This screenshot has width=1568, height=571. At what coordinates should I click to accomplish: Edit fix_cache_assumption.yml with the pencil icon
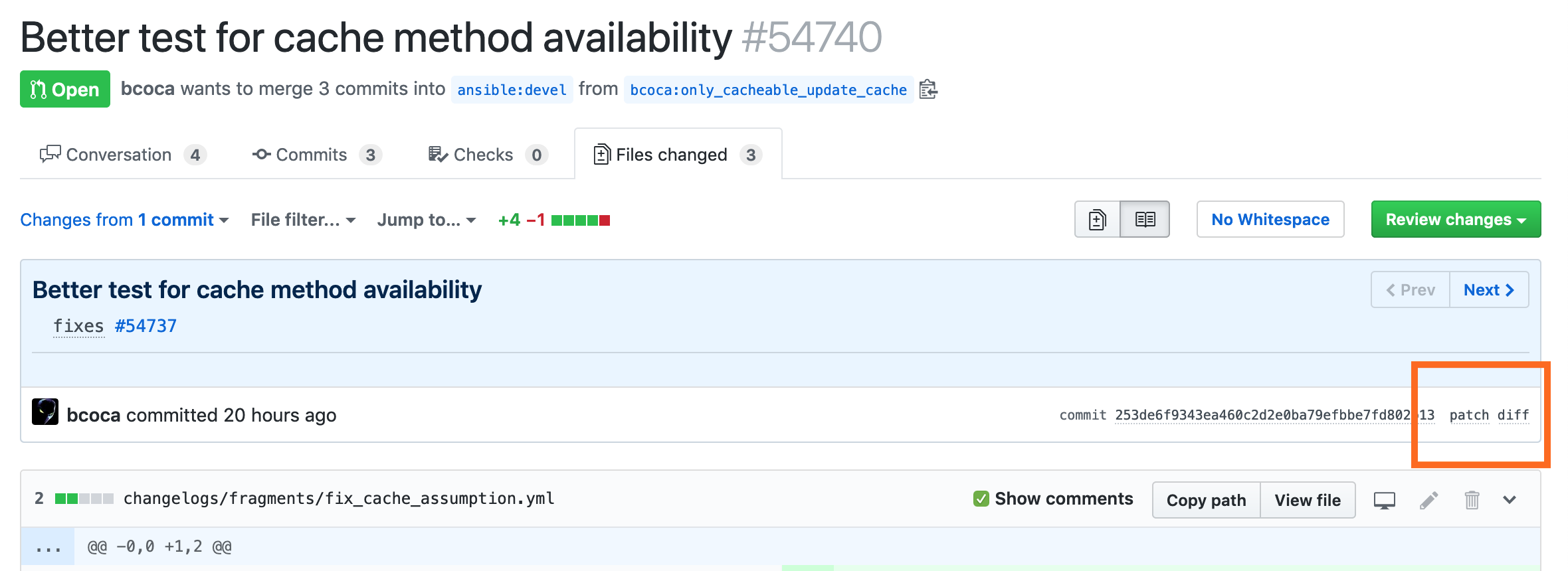pyautogui.click(x=1430, y=500)
